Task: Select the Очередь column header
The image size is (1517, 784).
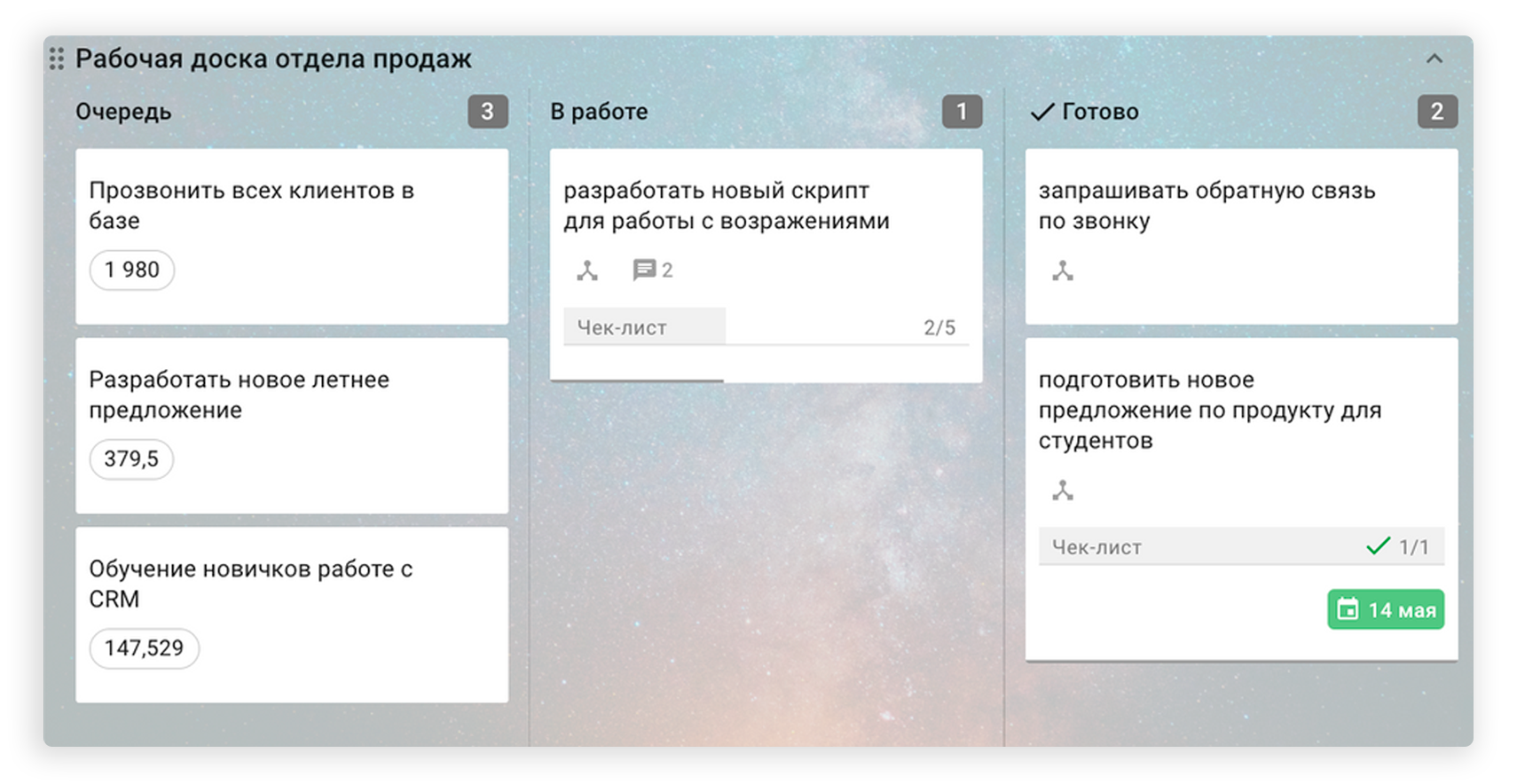Action: pyautogui.click(x=123, y=112)
